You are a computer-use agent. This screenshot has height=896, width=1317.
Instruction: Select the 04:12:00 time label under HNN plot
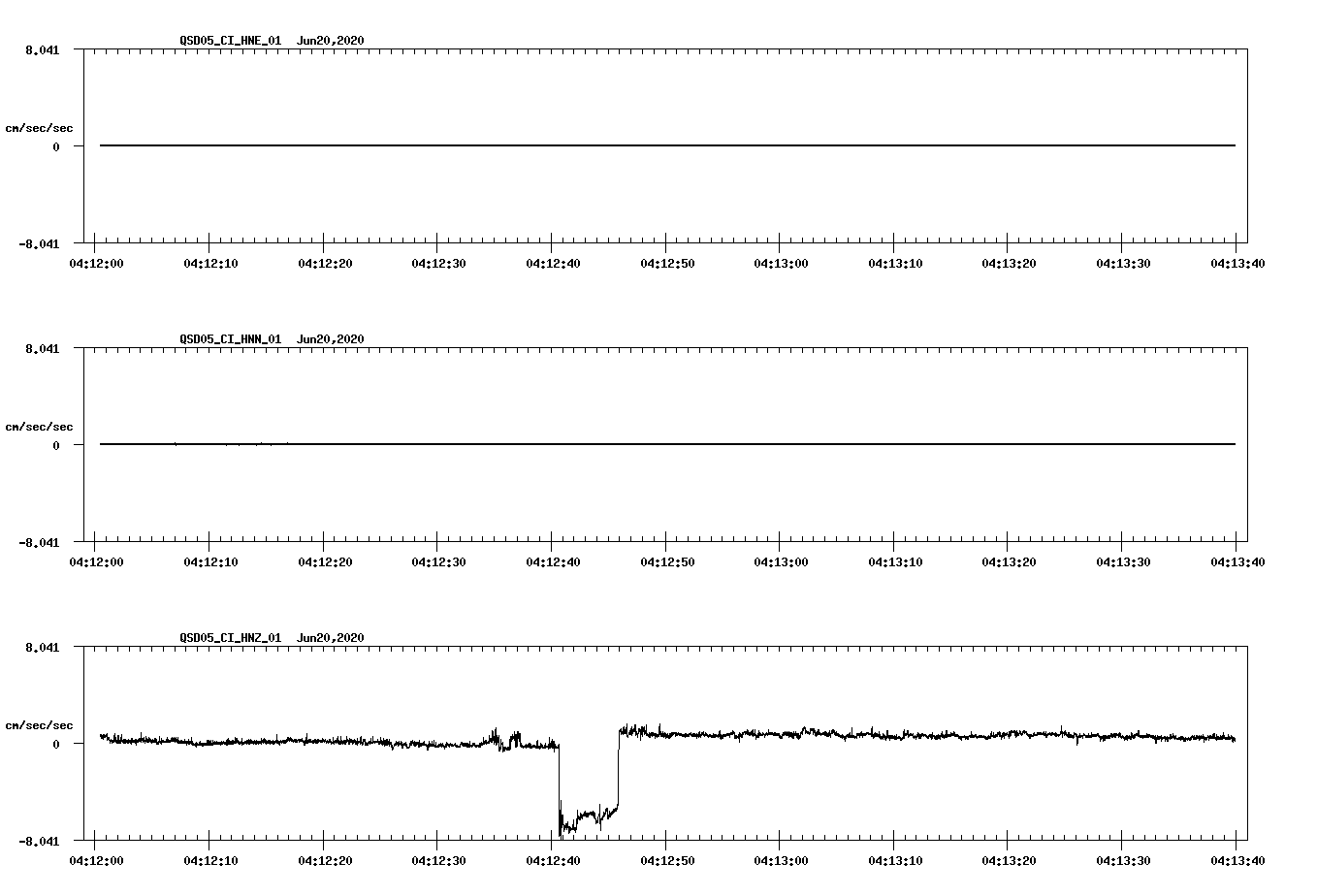95,561
